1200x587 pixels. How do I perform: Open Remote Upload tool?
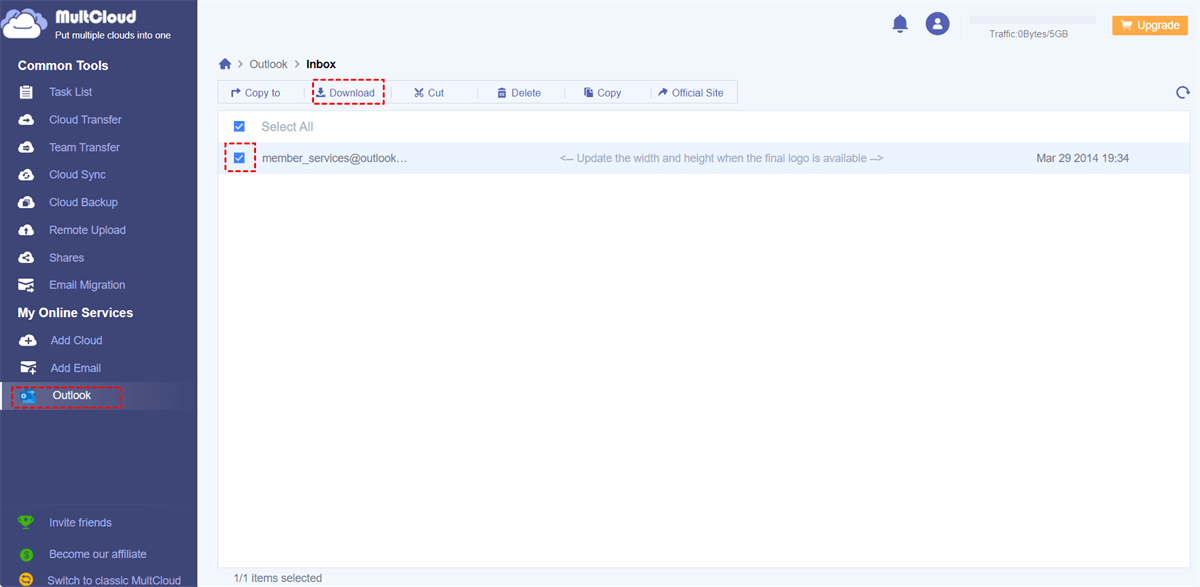coord(87,230)
